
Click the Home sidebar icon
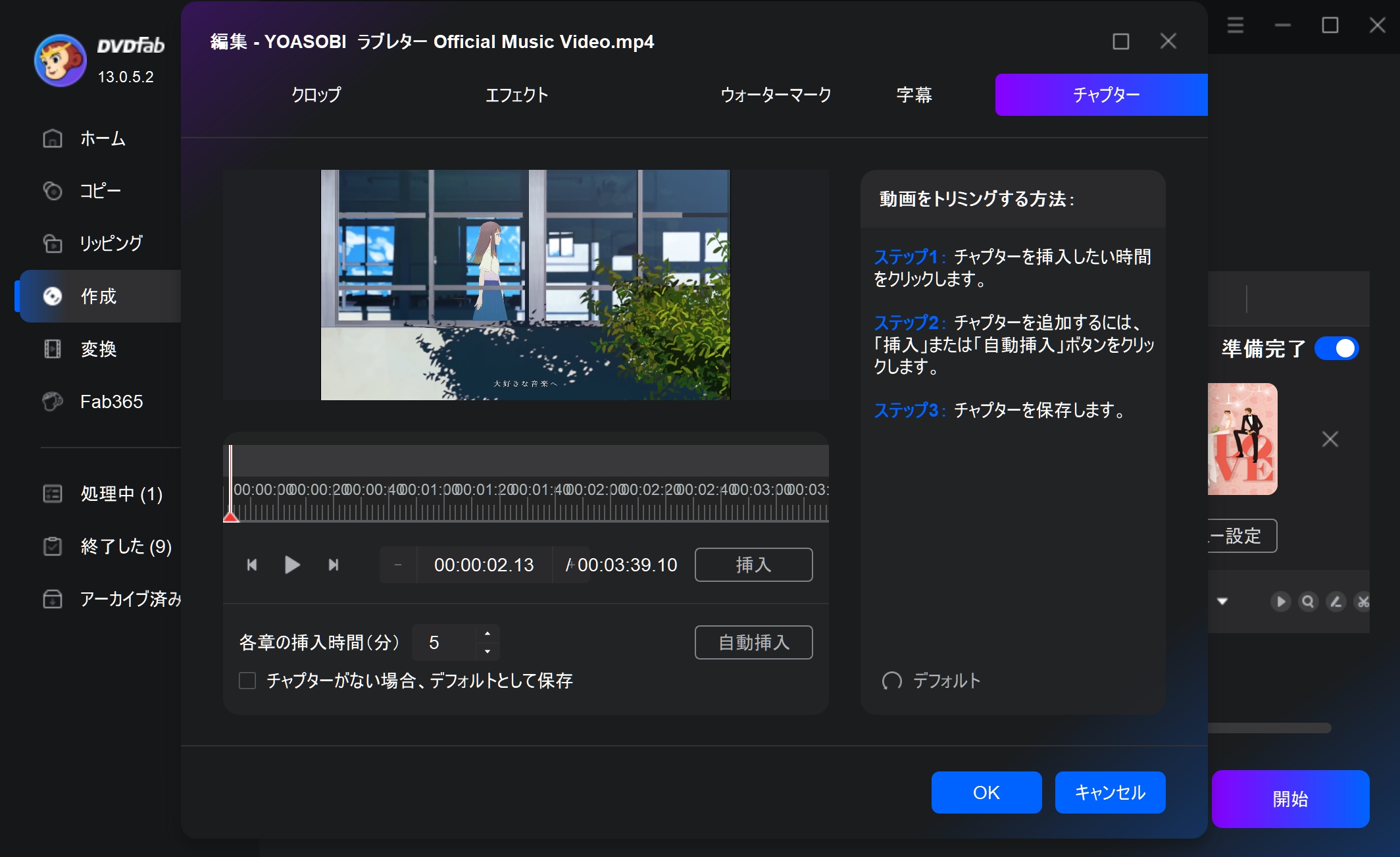[53, 138]
